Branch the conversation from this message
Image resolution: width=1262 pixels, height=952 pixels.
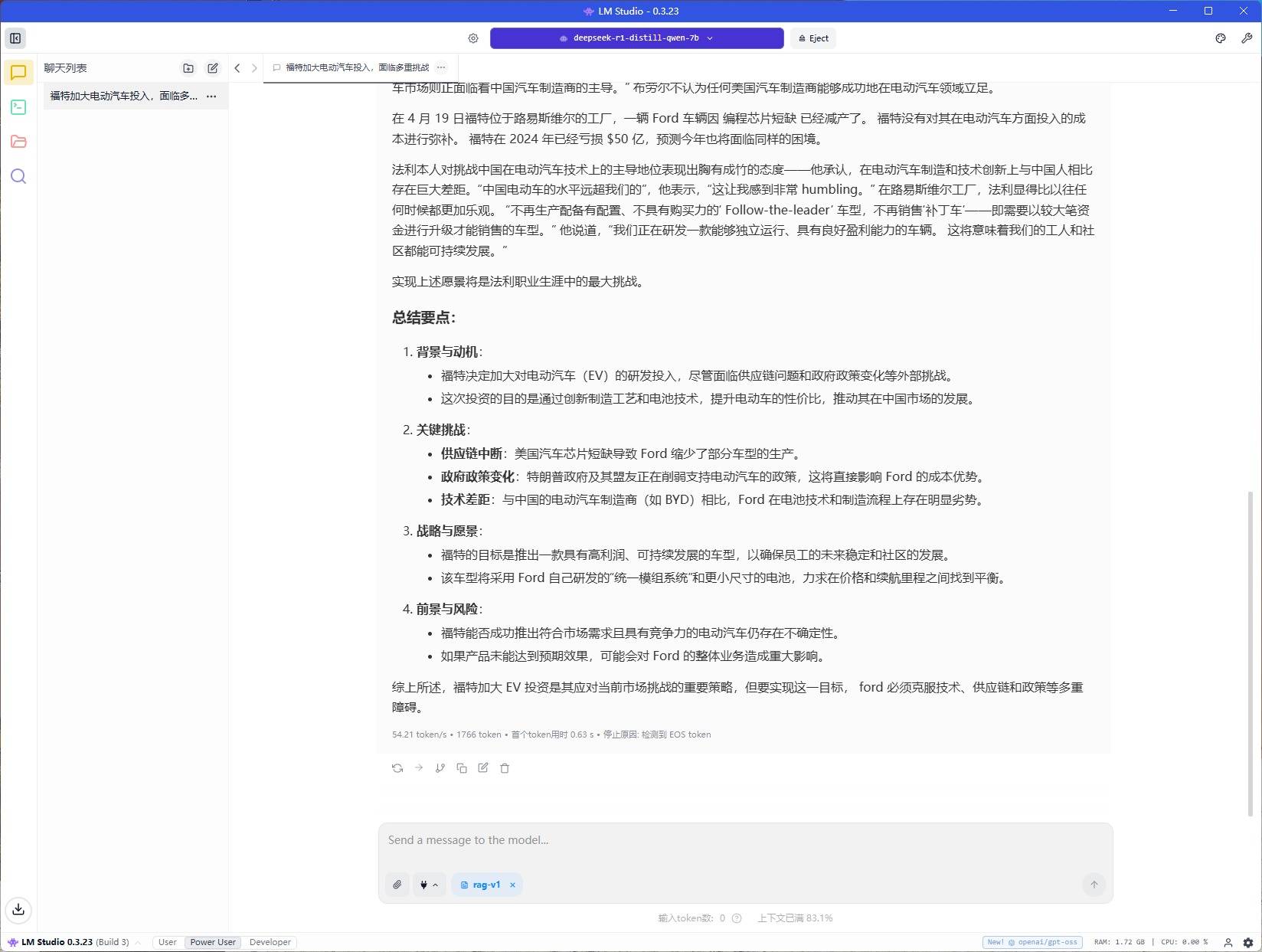(x=440, y=768)
